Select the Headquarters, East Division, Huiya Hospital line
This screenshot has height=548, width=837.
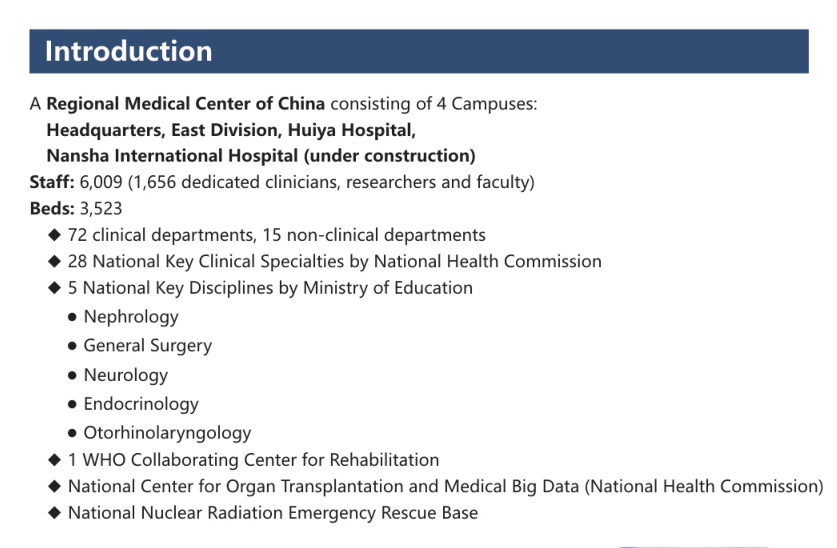(231, 130)
